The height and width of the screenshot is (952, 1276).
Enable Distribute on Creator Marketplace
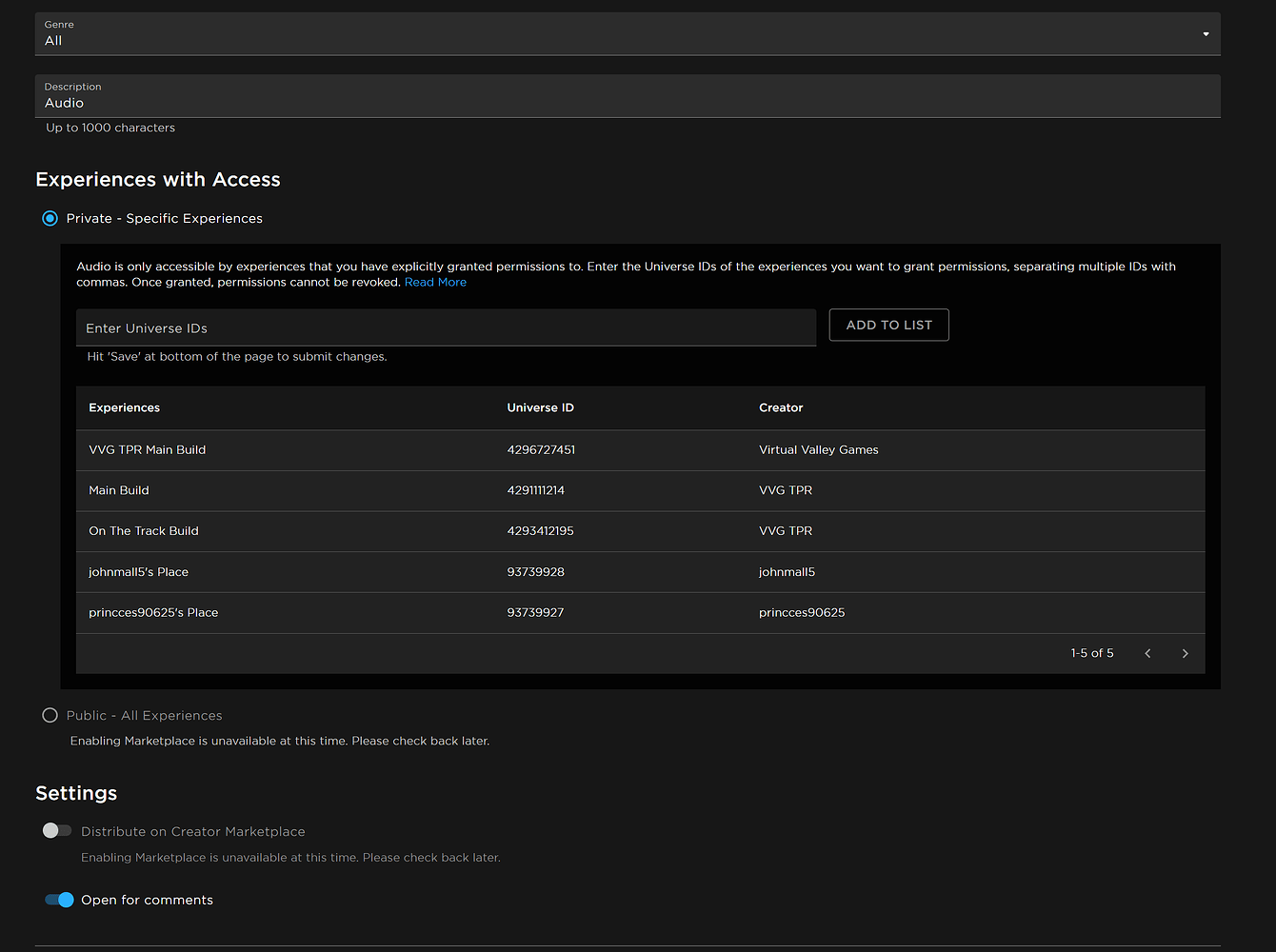tap(56, 830)
